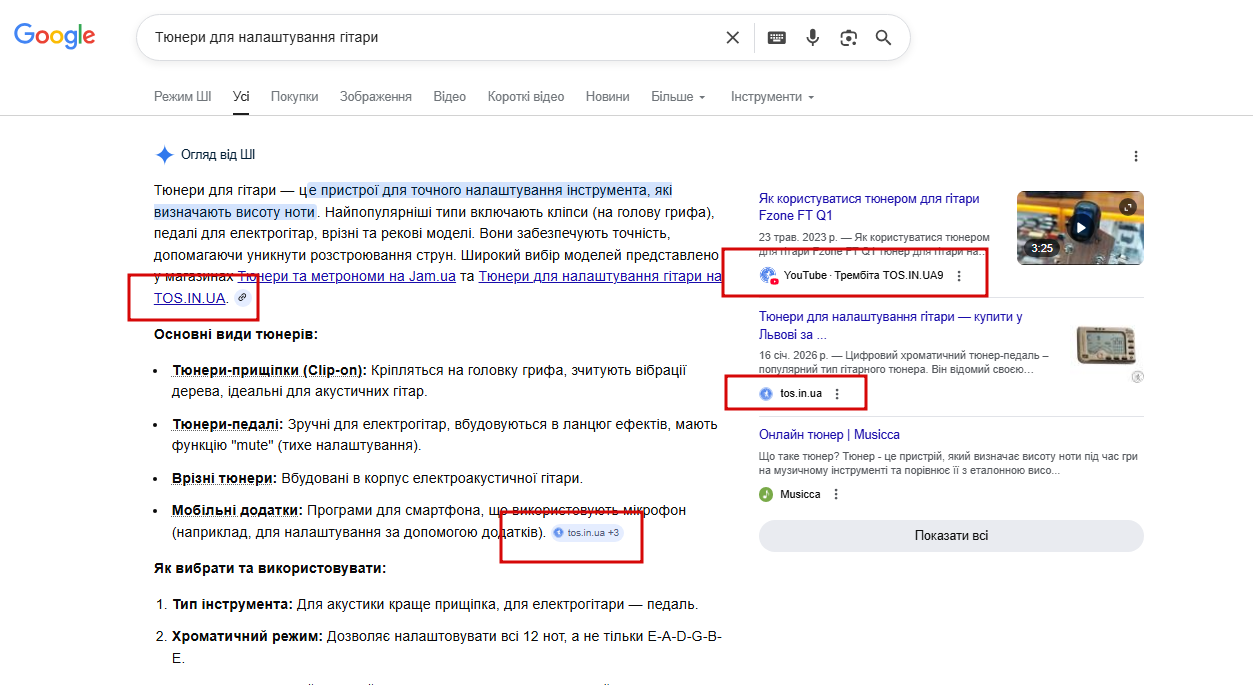Open search by image camera icon
Viewport: 1253px width, 685px height.
point(849,37)
